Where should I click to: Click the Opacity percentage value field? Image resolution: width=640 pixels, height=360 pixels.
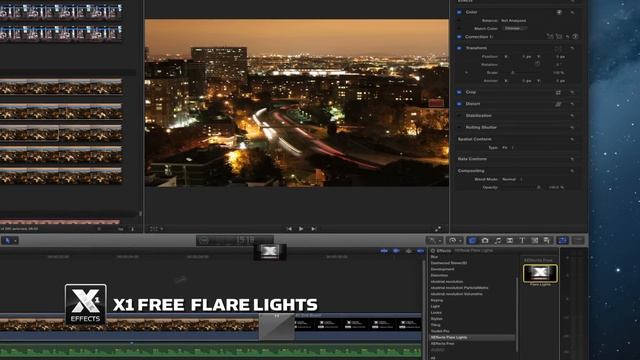[557, 188]
